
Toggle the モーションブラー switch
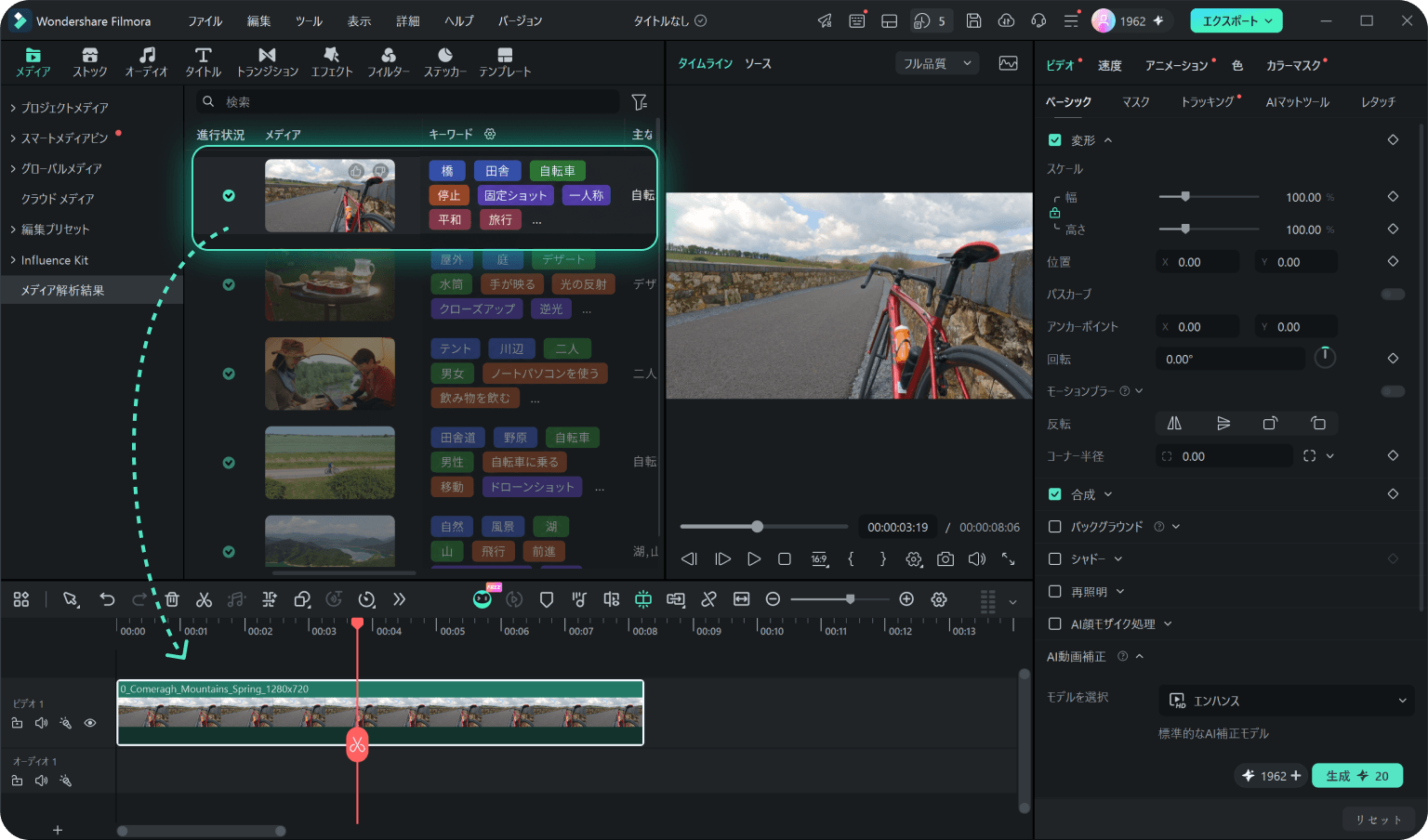(x=1393, y=391)
